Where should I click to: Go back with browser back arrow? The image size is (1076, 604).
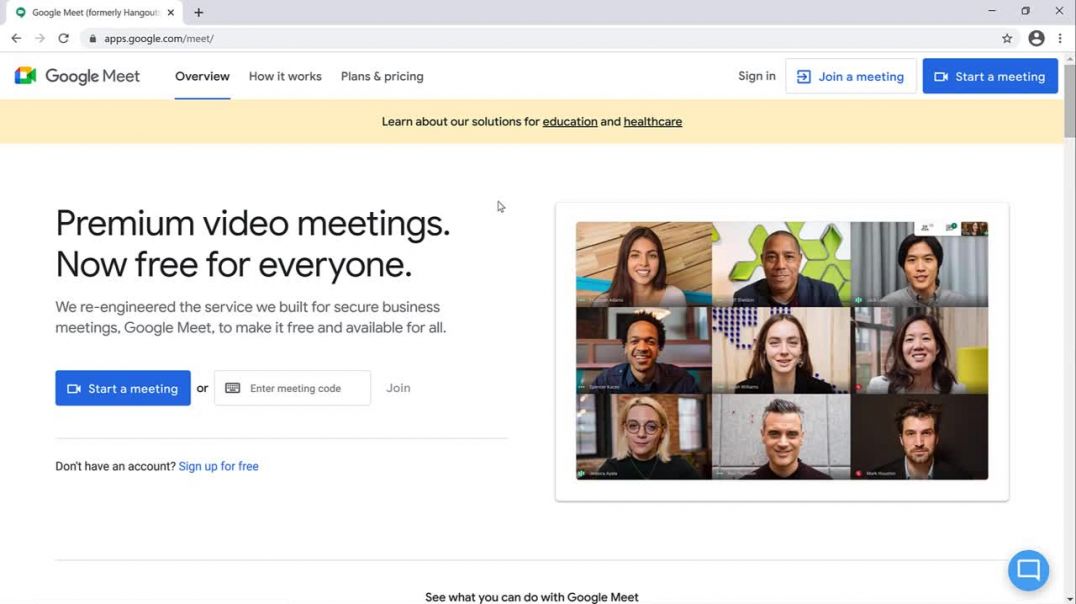pyautogui.click(x=16, y=38)
